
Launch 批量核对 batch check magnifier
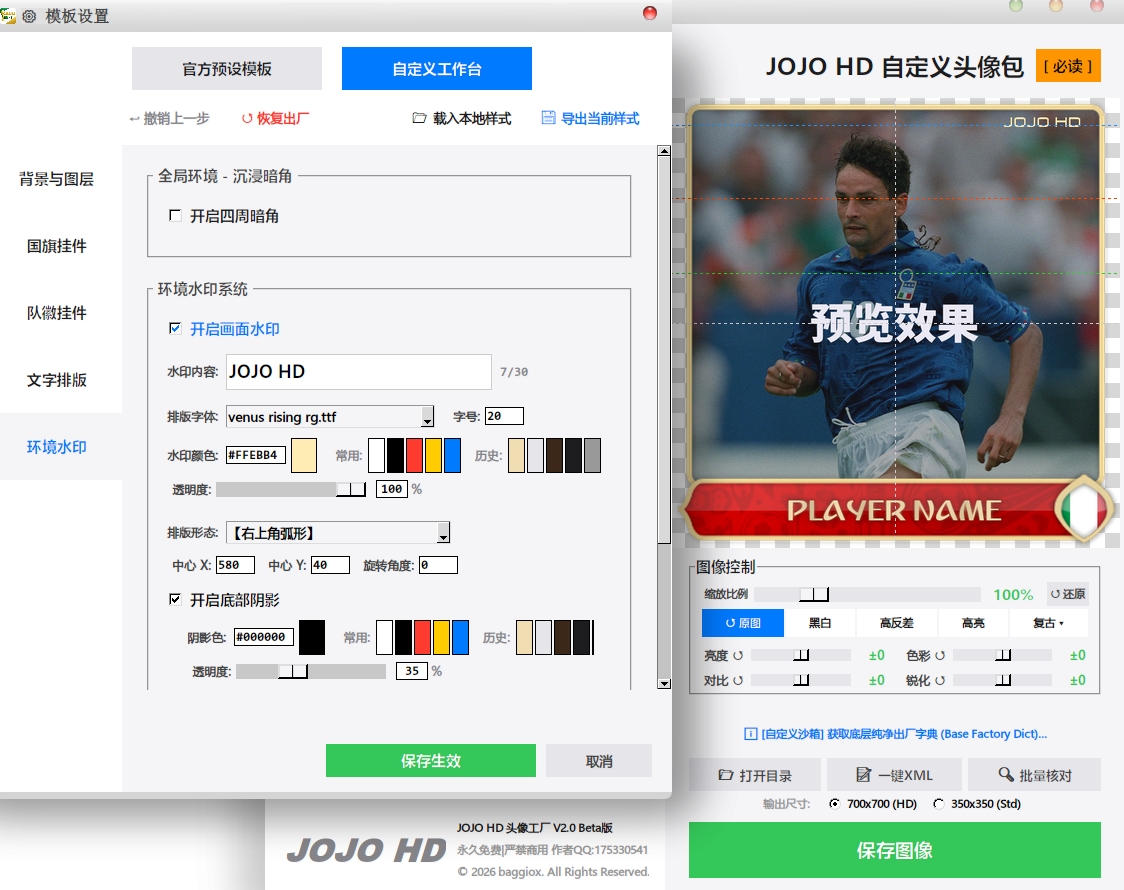(1034, 775)
